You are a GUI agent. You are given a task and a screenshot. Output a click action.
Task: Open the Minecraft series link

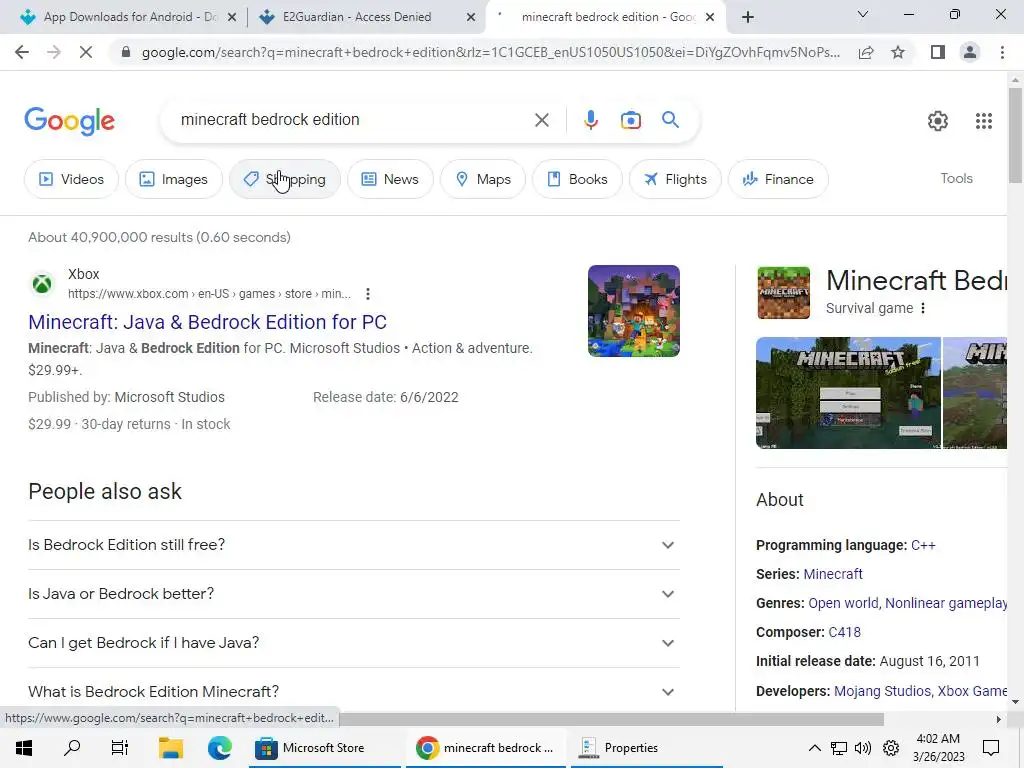[833, 574]
